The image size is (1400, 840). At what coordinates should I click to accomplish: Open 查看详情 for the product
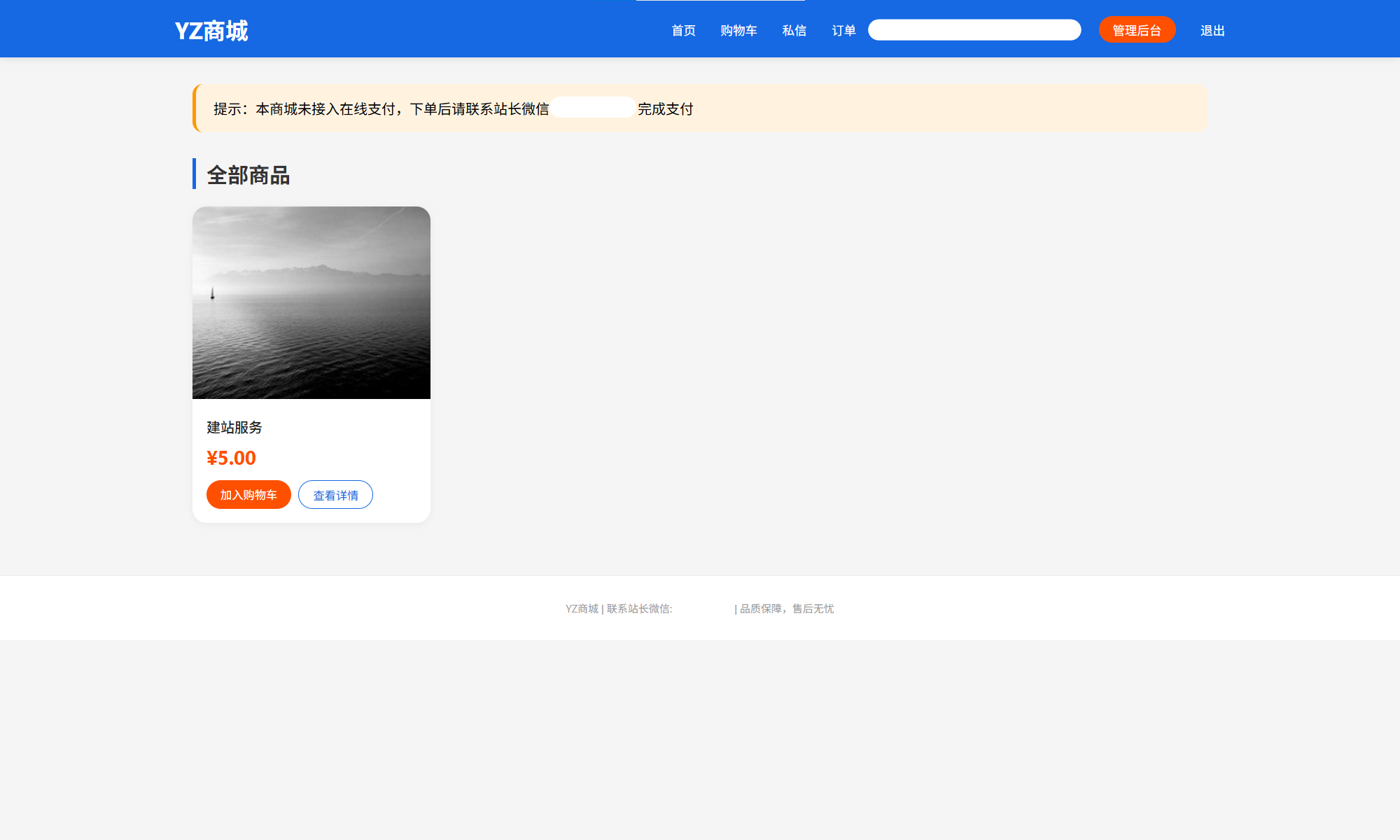click(x=335, y=495)
